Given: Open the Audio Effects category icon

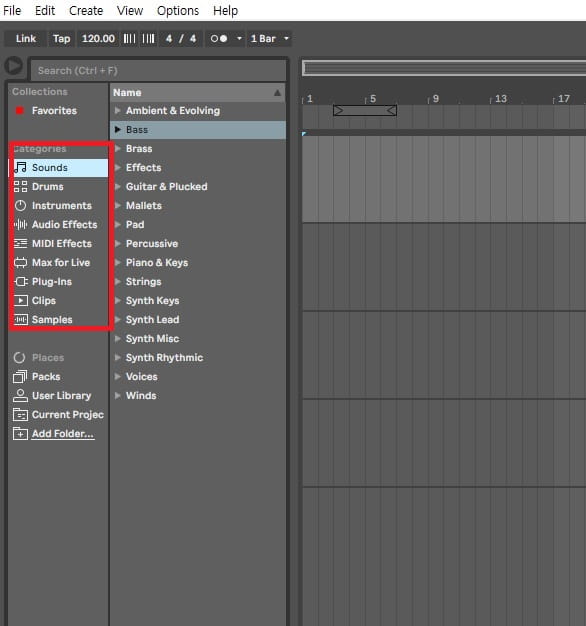Looking at the screenshot, I should coord(20,224).
